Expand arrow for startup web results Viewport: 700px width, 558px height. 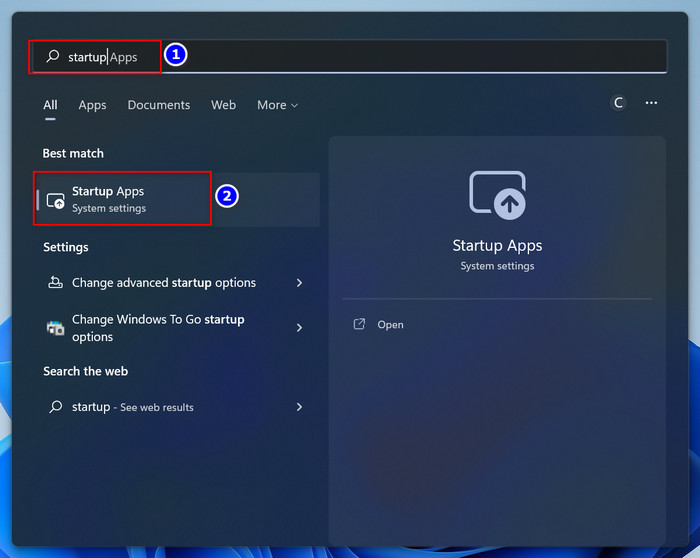click(x=300, y=407)
